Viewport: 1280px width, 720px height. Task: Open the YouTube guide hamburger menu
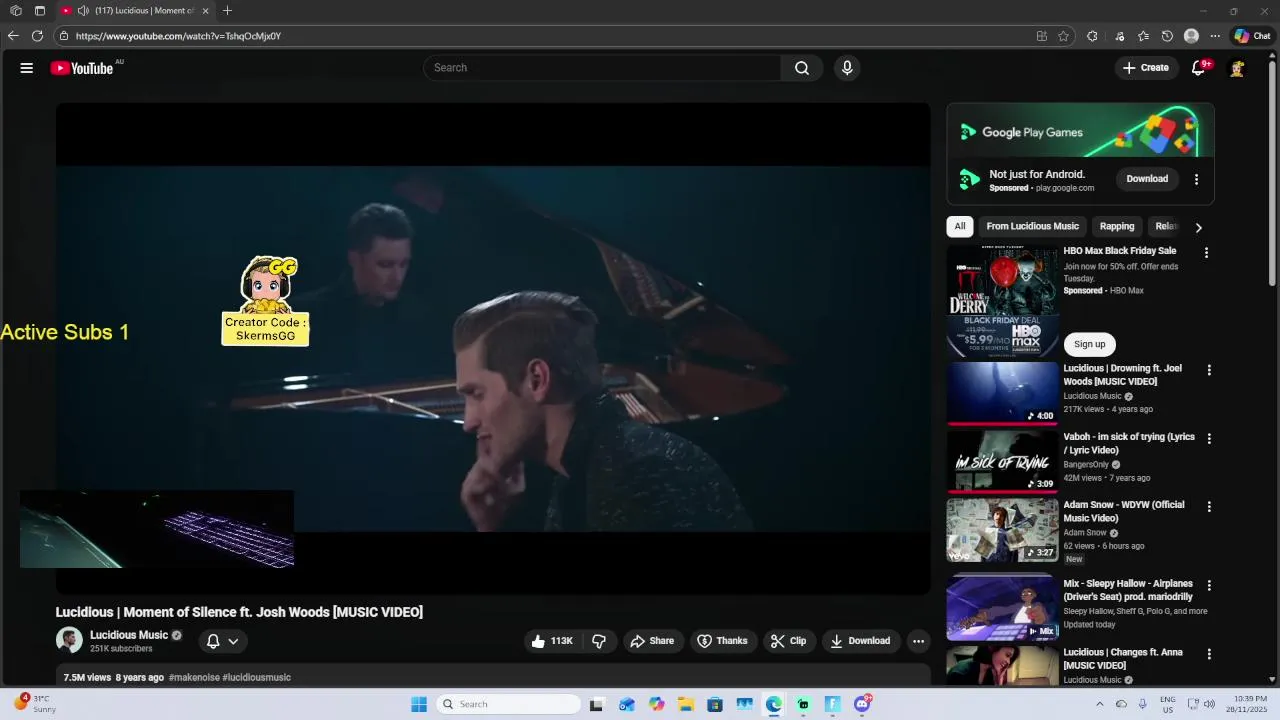pyautogui.click(x=27, y=68)
